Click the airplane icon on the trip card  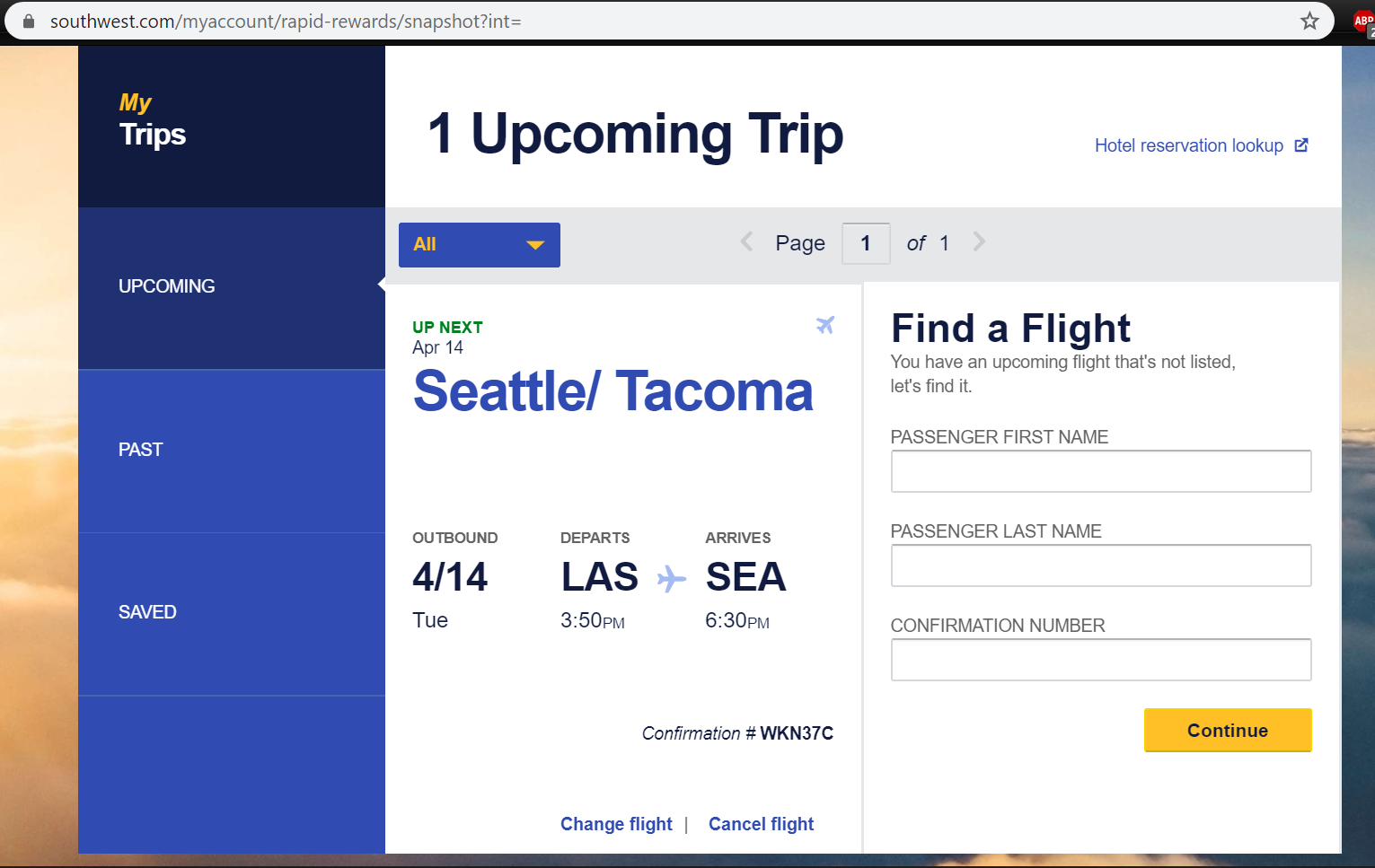pos(825,325)
